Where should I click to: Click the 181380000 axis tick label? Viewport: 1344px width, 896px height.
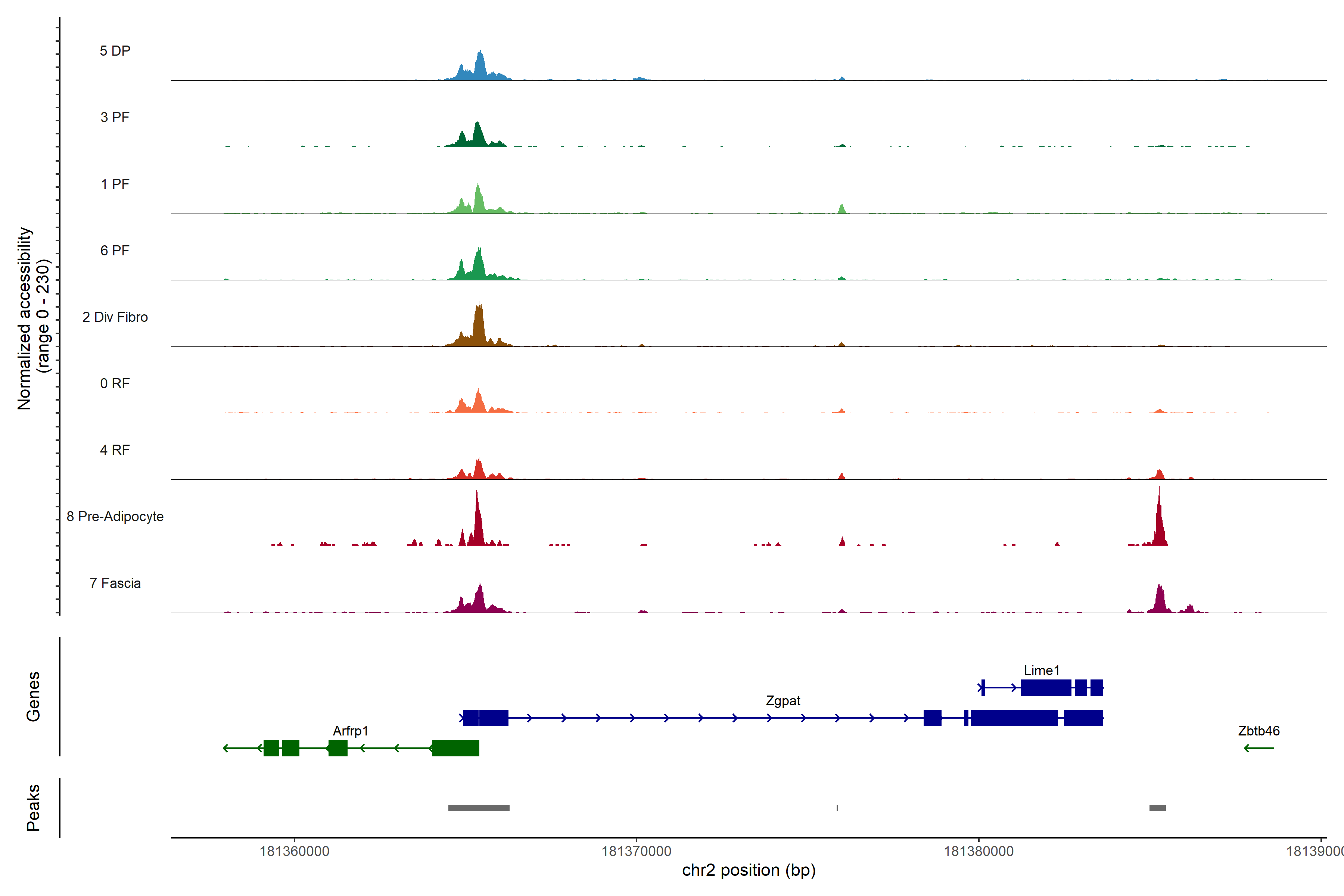978,852
